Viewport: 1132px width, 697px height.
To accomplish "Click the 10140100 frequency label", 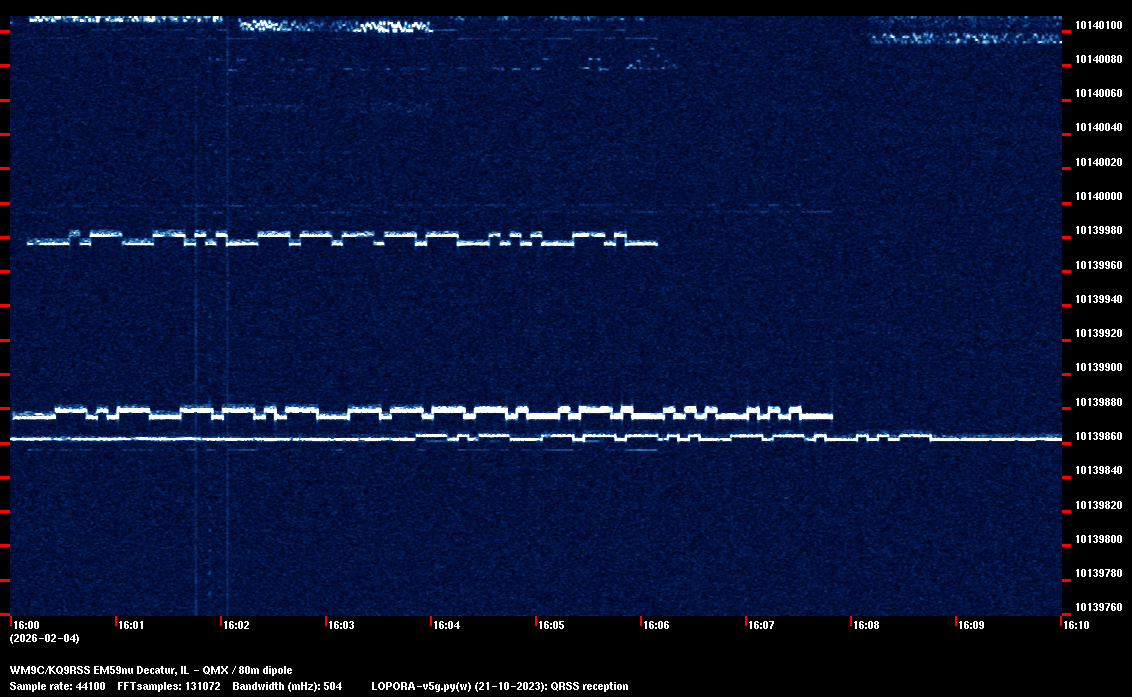I will click(x=1097, y=26).
